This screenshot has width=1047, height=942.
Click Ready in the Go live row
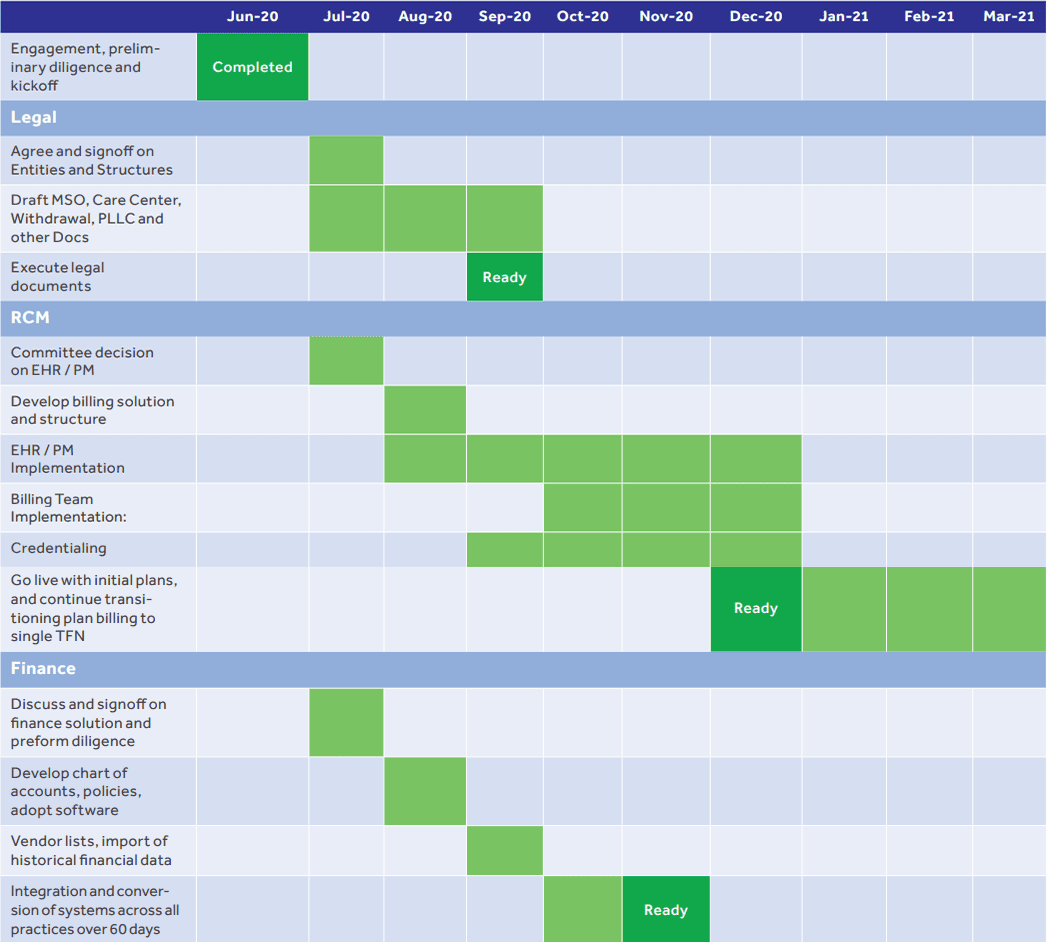tap(756, 608)
